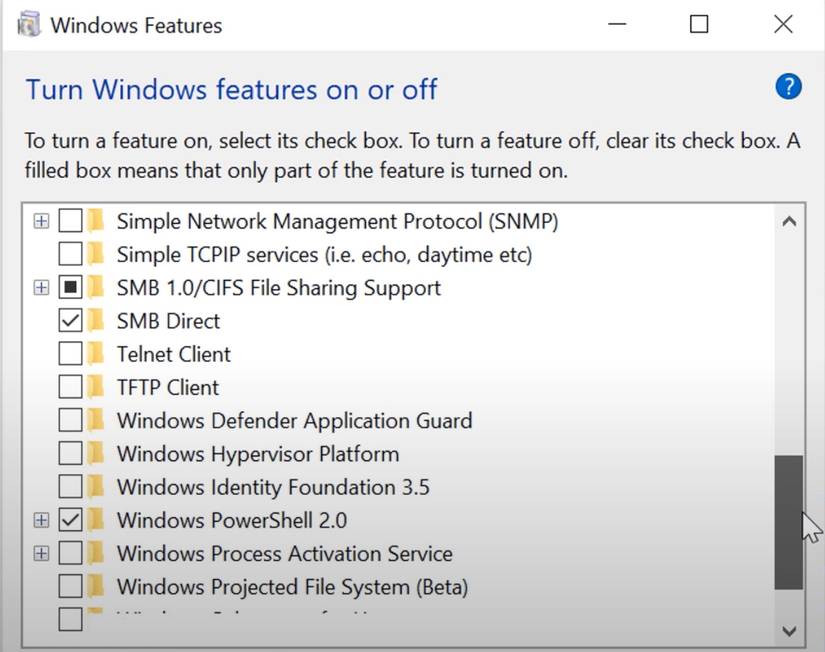Click folder icon next to Windows Hypervisor Platform
The image size is (825, 652).
click(96, 454)
